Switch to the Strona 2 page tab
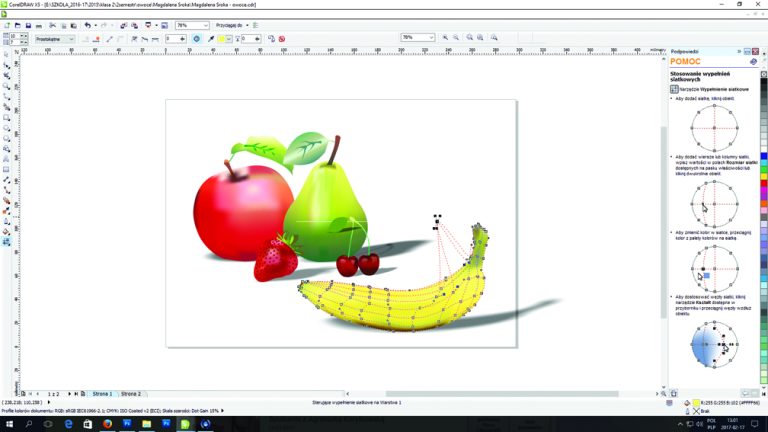The width and height of the screenshot is (768, 432). (131, 394)
